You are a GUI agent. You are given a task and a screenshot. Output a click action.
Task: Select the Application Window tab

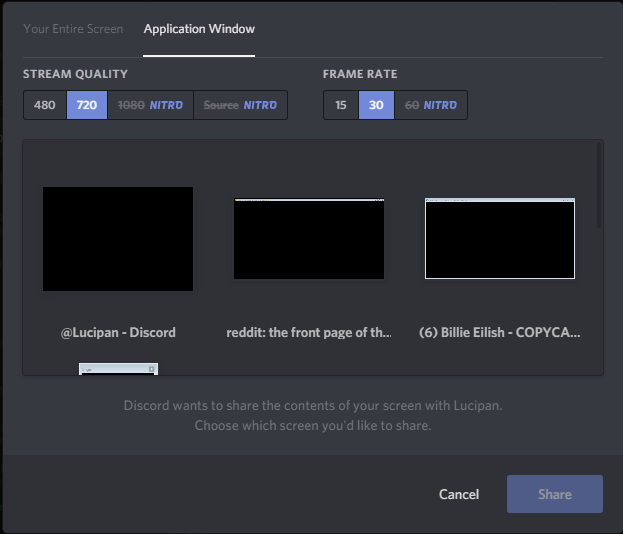199,29
